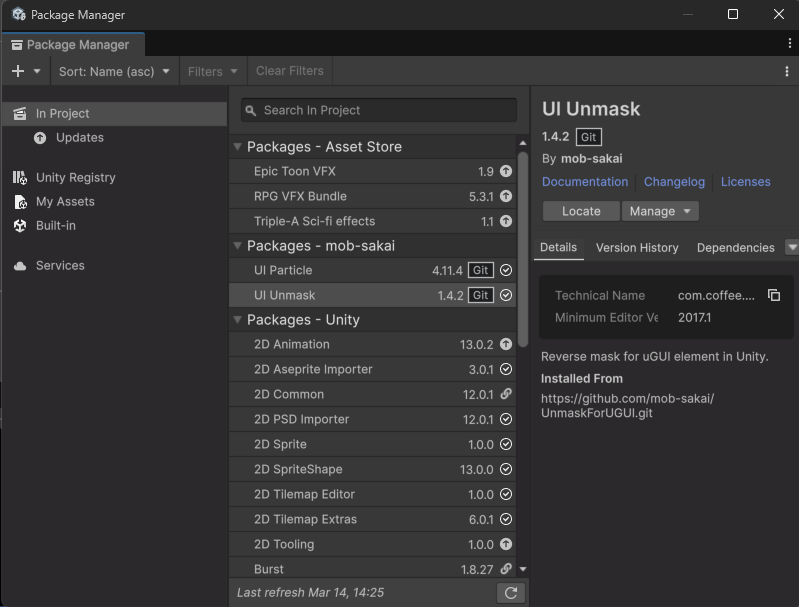799x607 pixels.
Task: Click the installed checkmark icon for UI Unmask row
Action: tap(505, 295)
